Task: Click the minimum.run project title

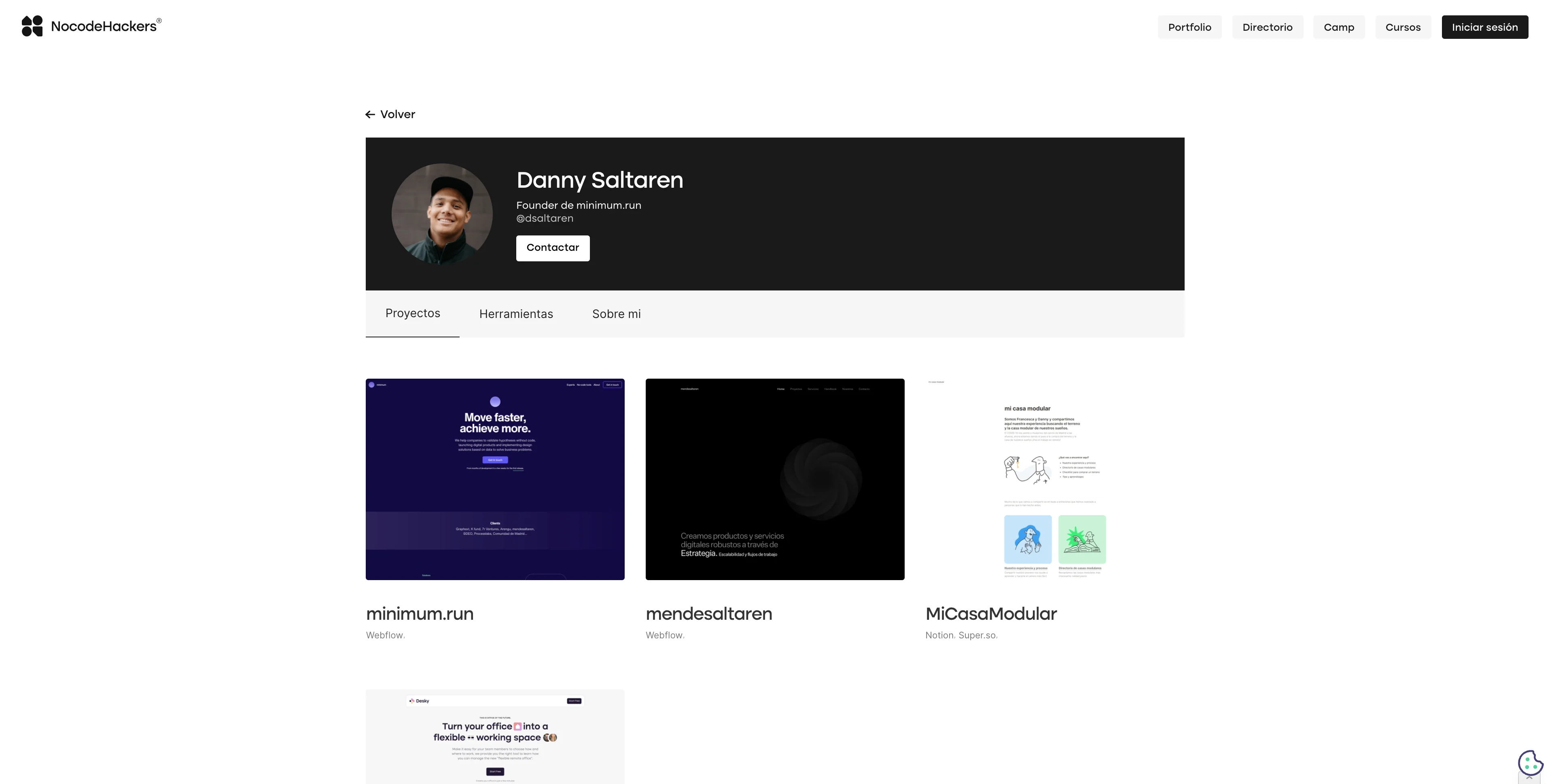Action: tap(419, 613)
